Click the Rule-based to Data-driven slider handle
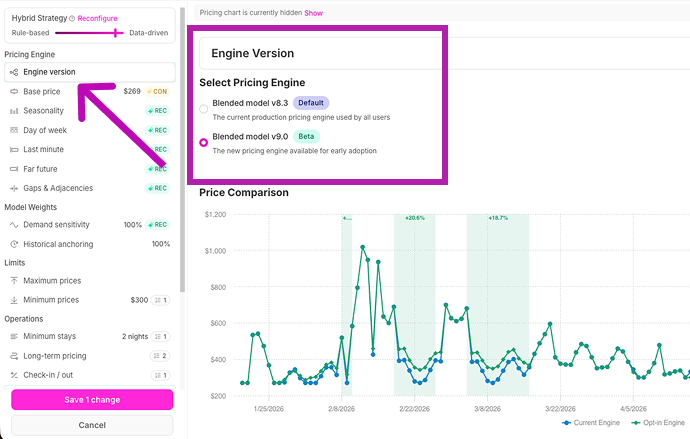This screenshot has height=439, width=690. click(x=116, y=33)
